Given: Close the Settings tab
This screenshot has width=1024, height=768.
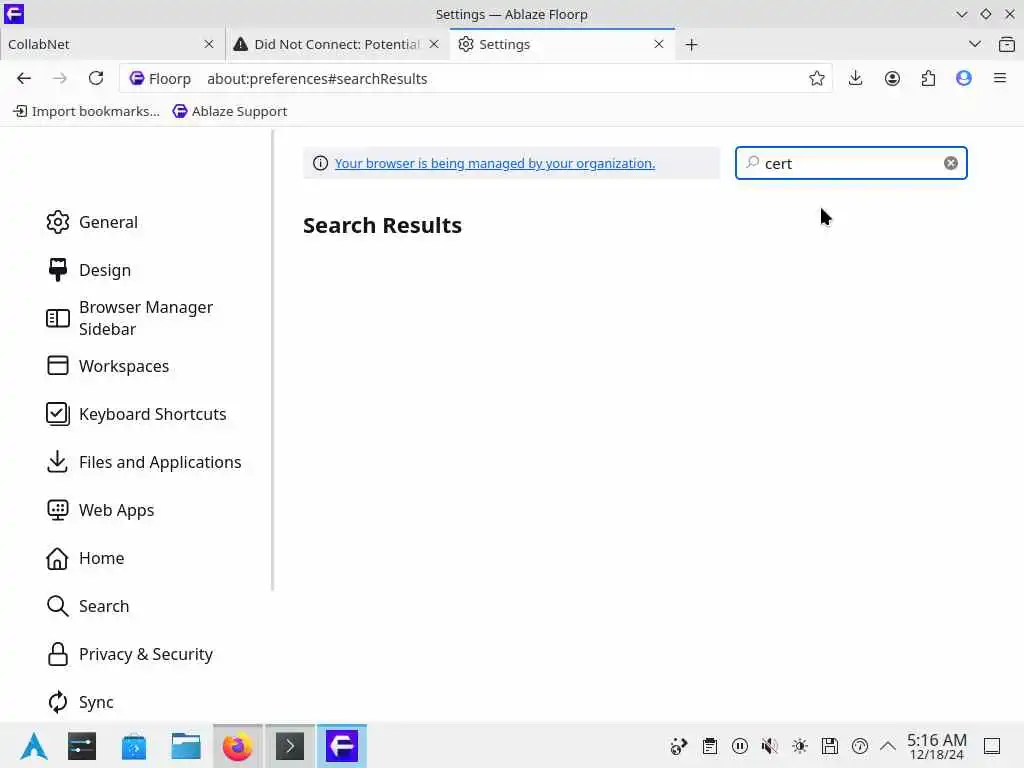Looking at the screenshot, I should (x=659, y=44).
